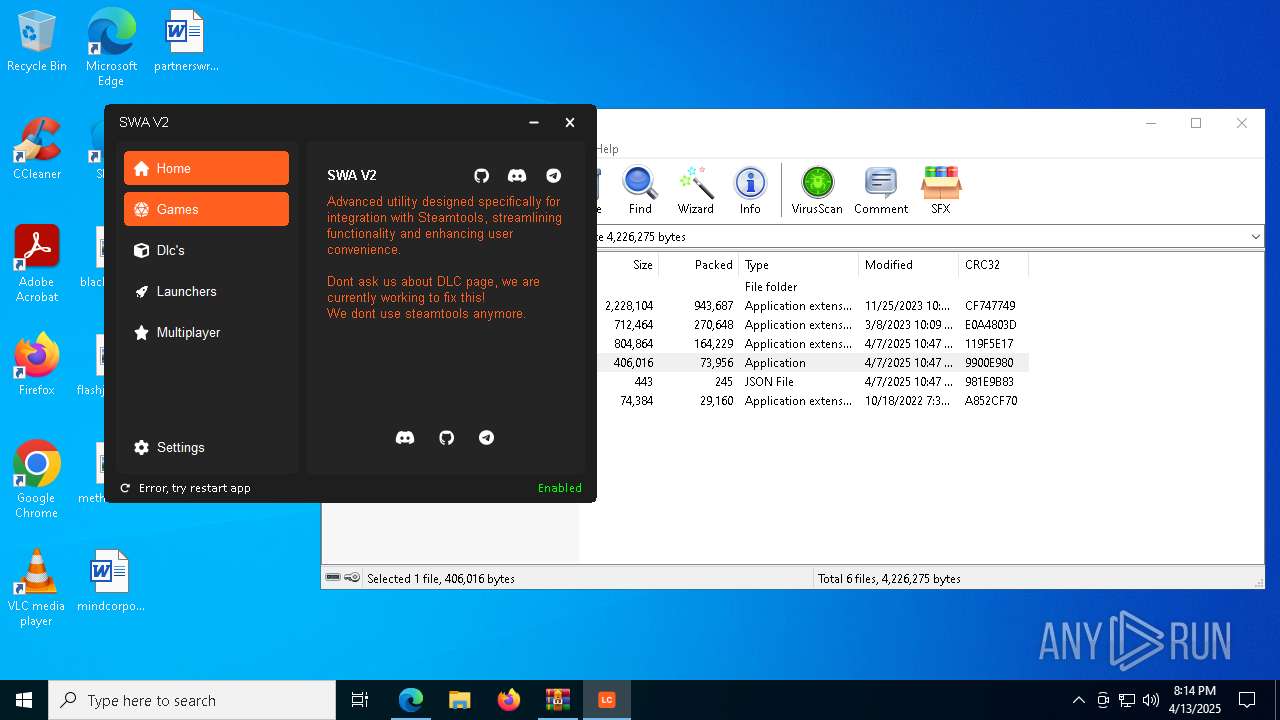Open the Discord icon in SWA V2 header
Image resolution: width=1280 pixels, height=720 pixels.
point(517,175)
